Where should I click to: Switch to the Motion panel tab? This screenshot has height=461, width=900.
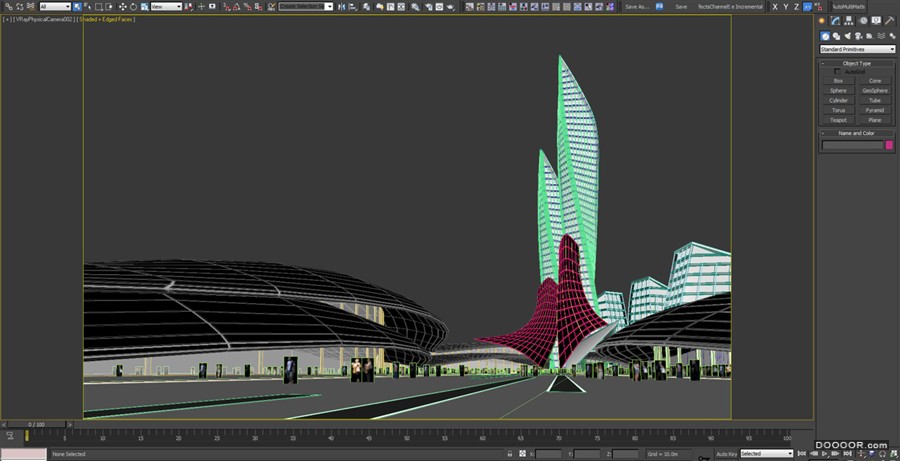coord(863,21)
